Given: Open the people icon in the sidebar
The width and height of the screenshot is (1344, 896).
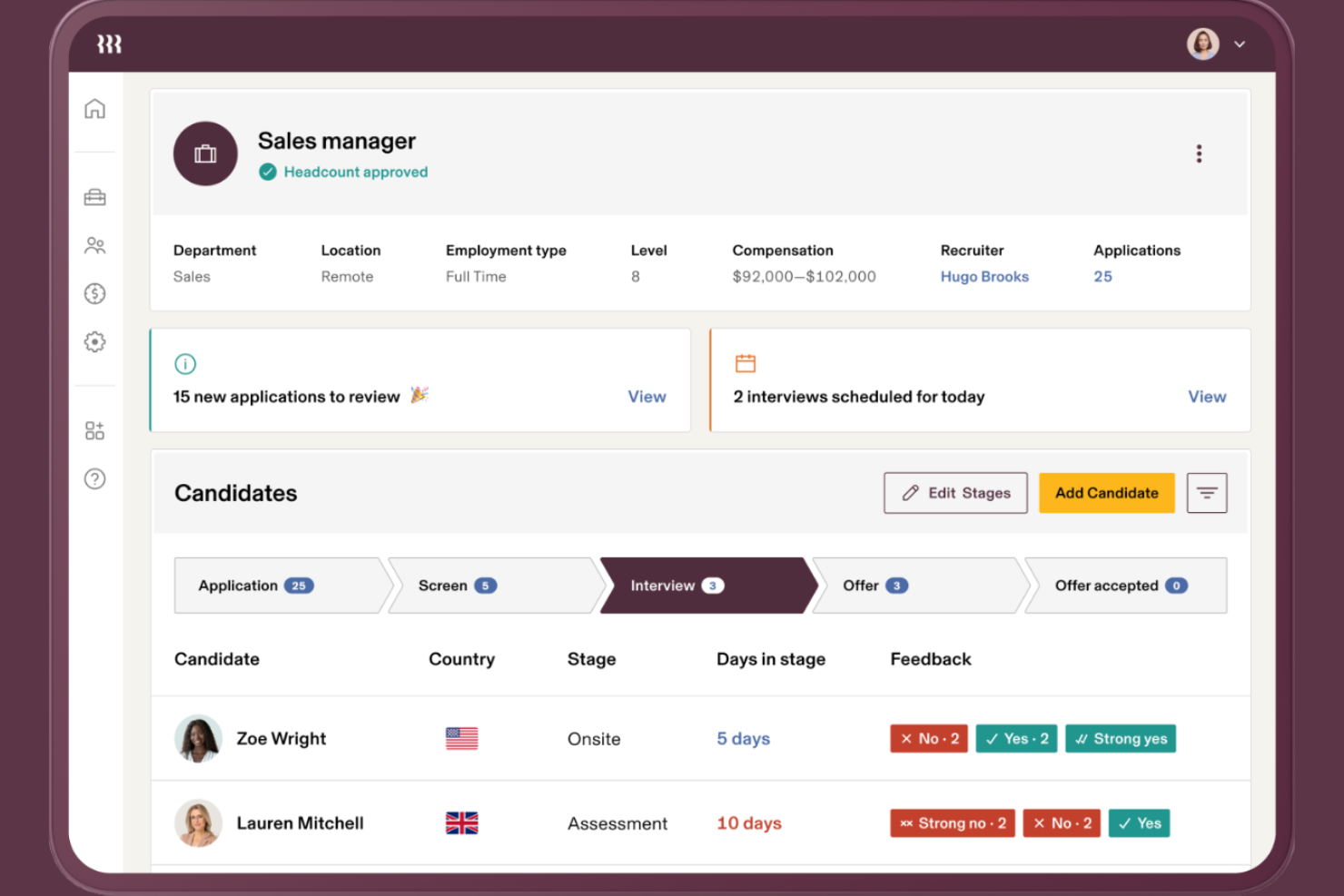Looking at the screenshot, I should tap(94, 245).
